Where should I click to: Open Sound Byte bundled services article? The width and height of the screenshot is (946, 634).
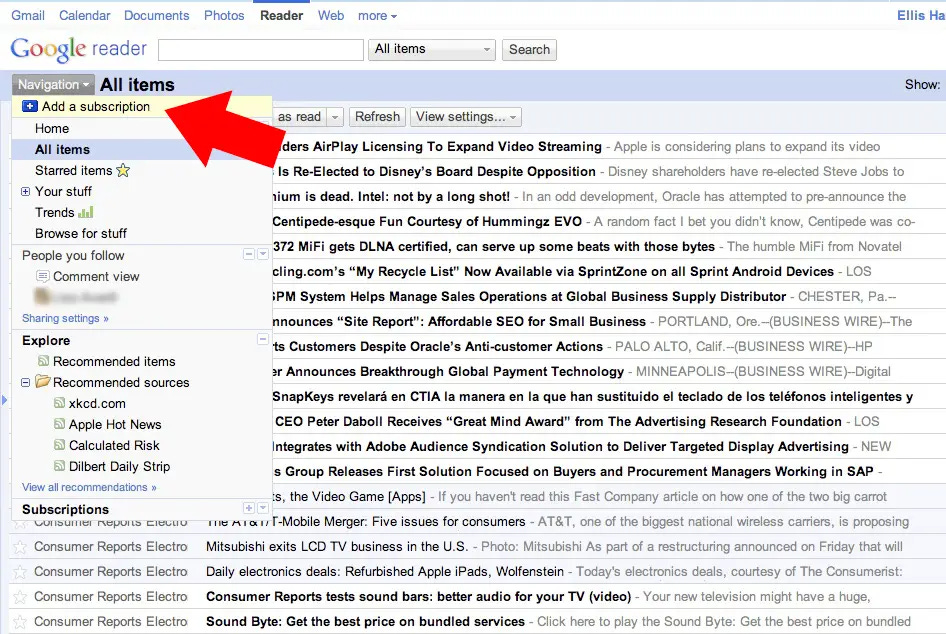coord(365,621)
